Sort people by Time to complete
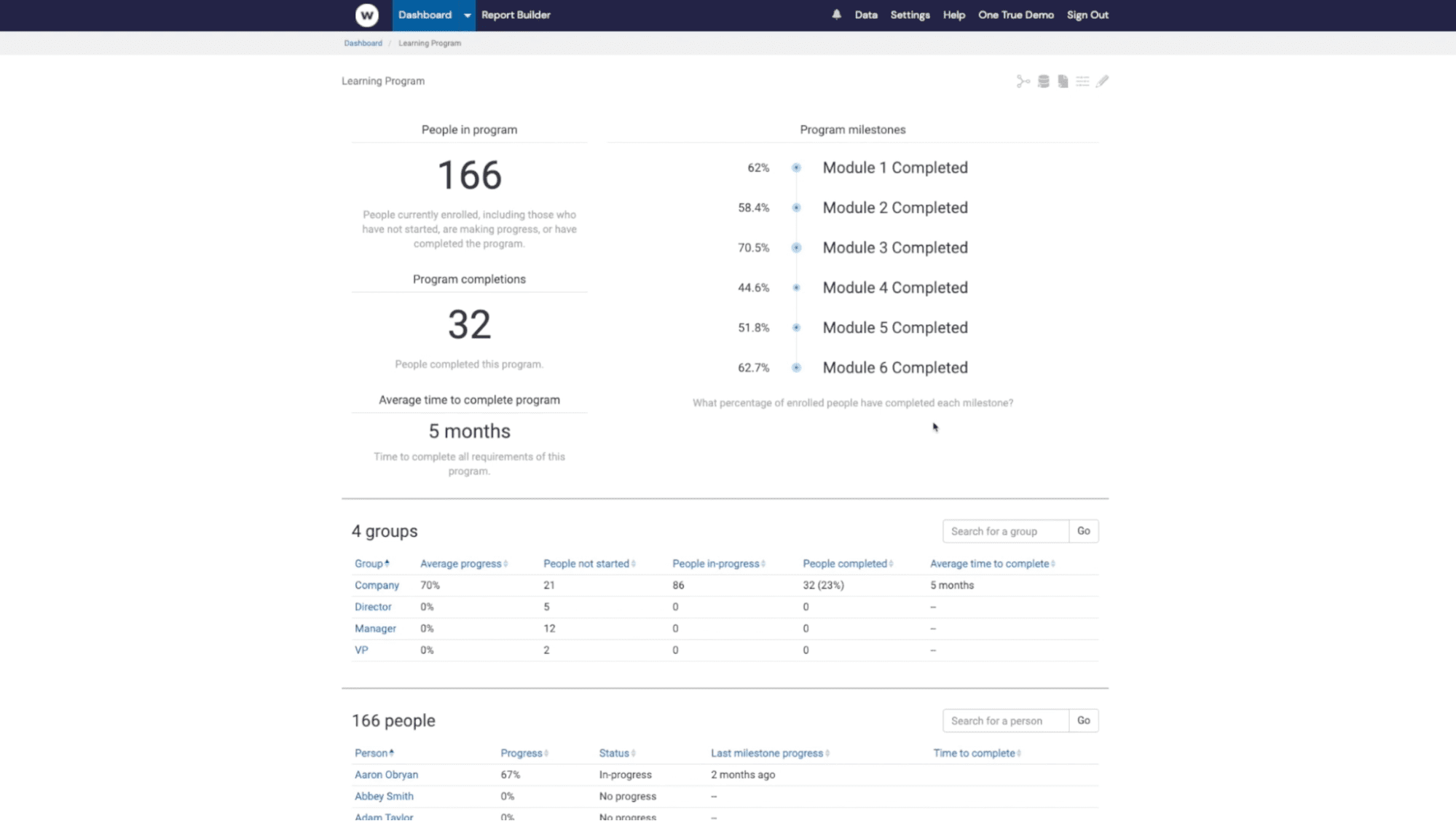 (977, 753)
